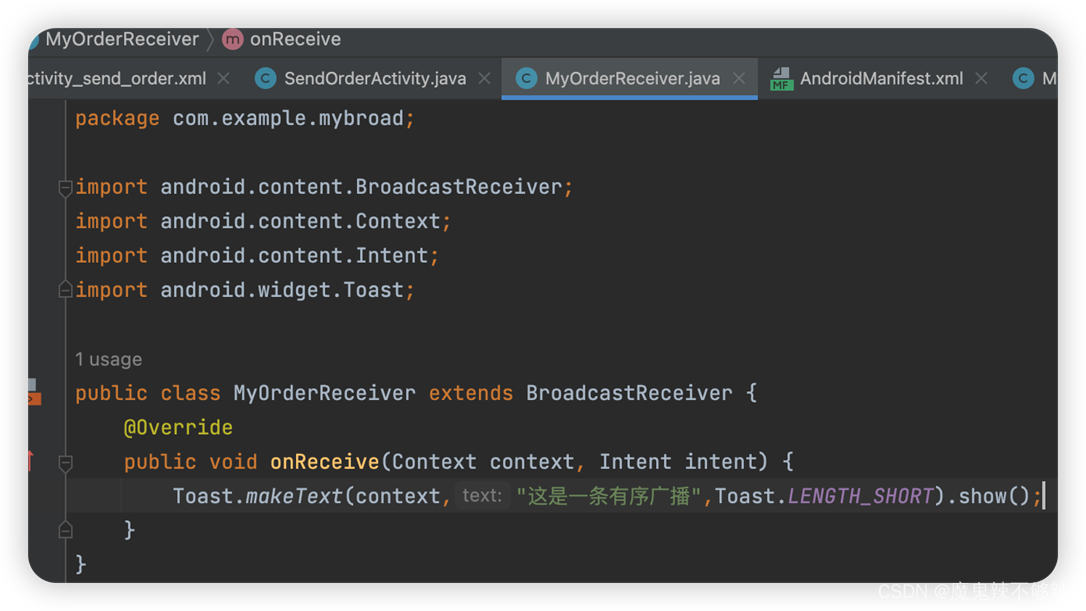
Task: Click the 'text:' parameter hint in makeText call
Action: [x=481, y=495]
